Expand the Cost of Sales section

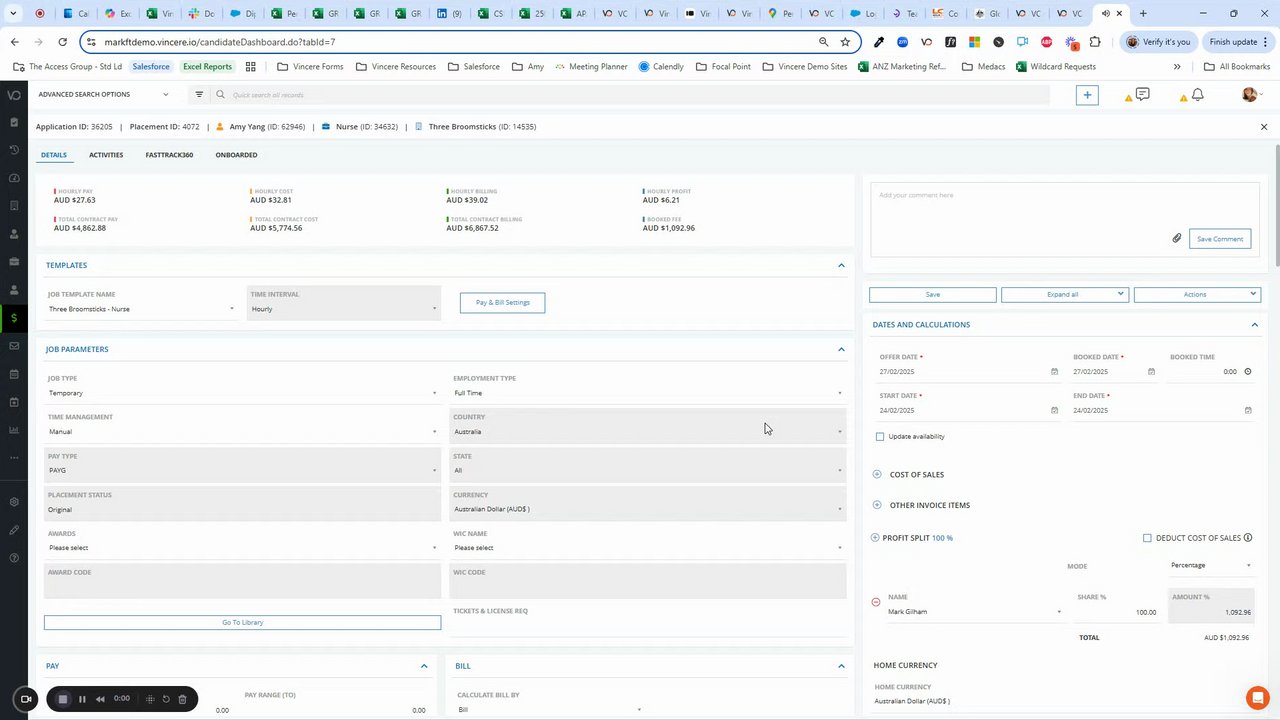coord(877,474)
